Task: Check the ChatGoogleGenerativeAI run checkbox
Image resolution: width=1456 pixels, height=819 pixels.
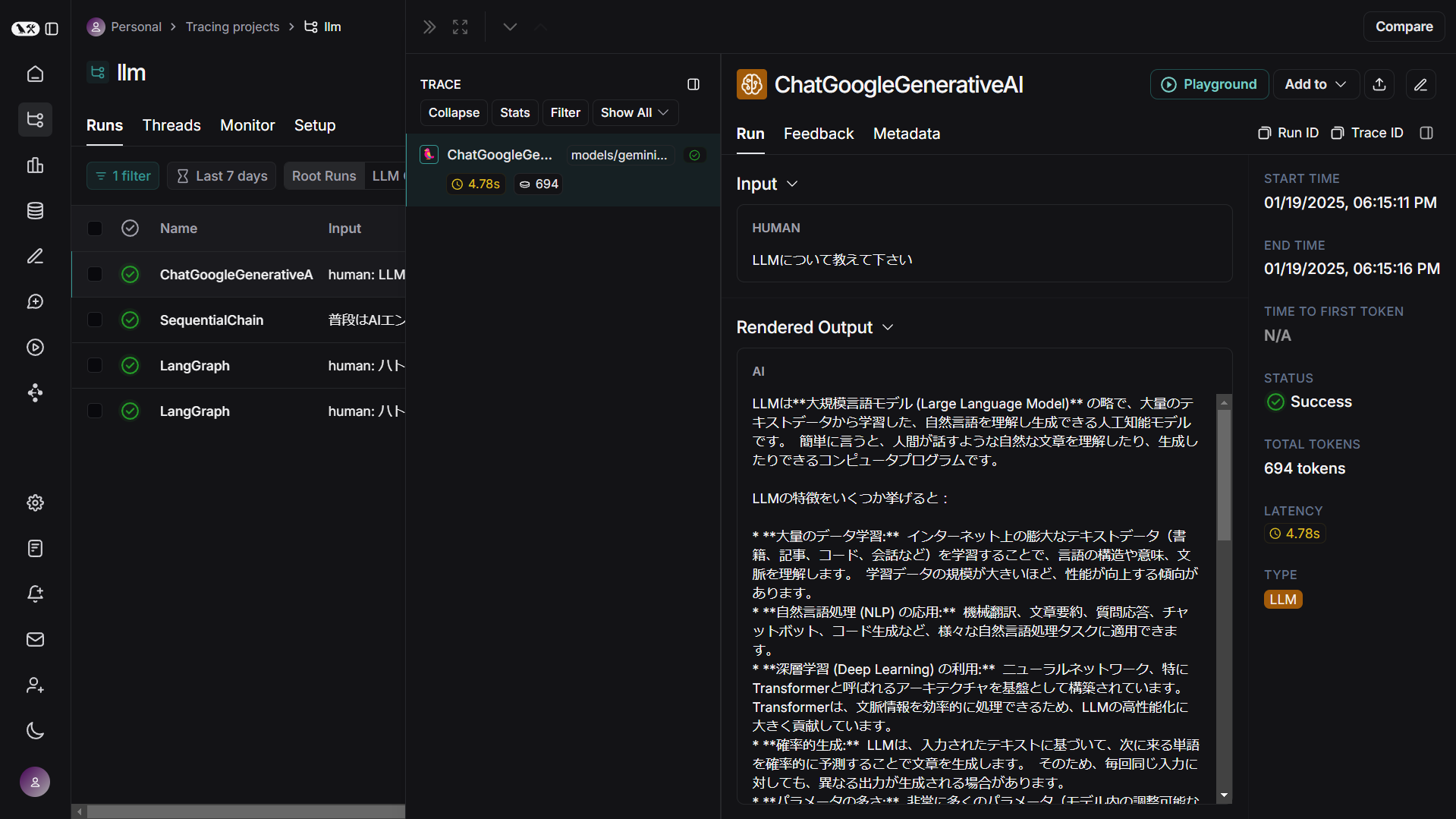Action: coord(95,274)
